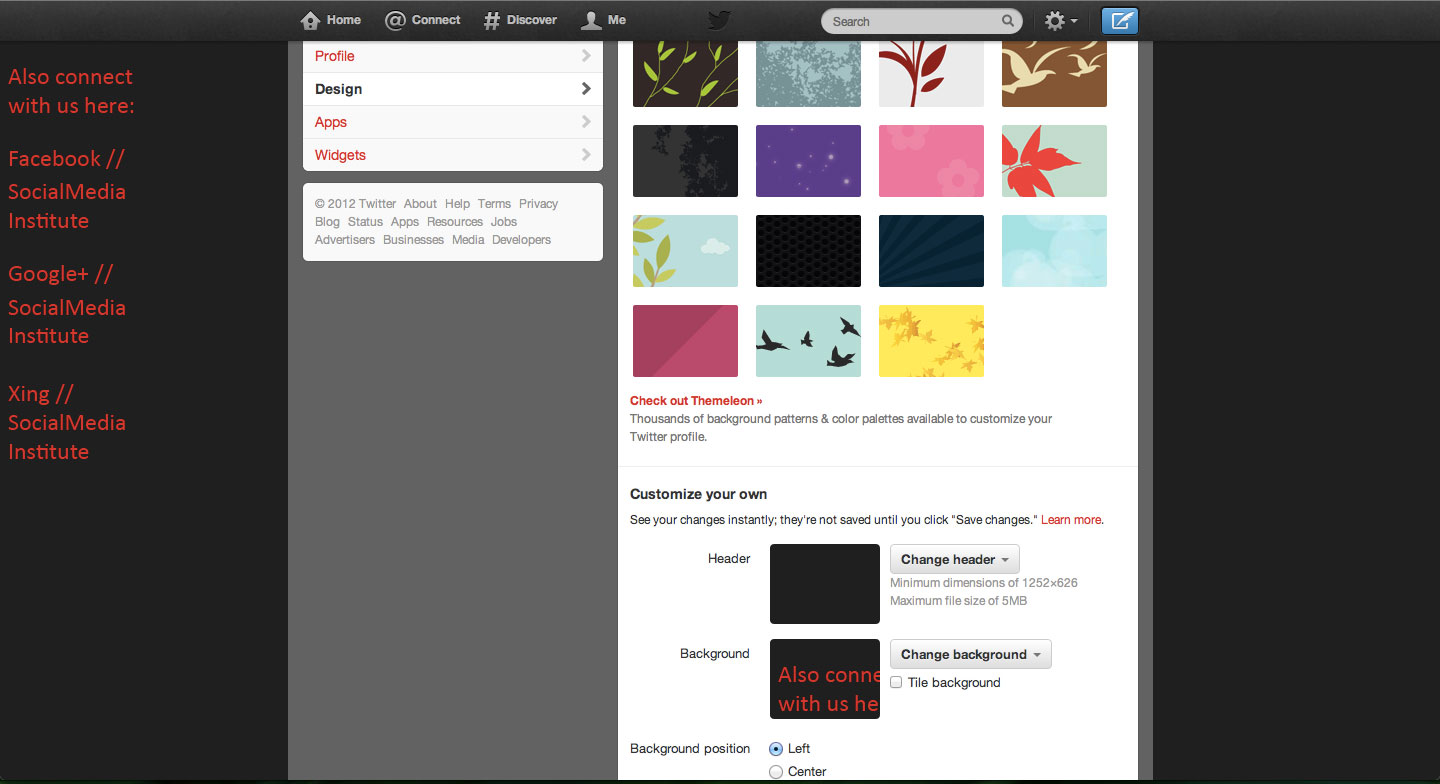Image resolution: width=1440 pixels, height=784 pixels.
Task: Open the Apps settings tab
Action: click(453, 122)
